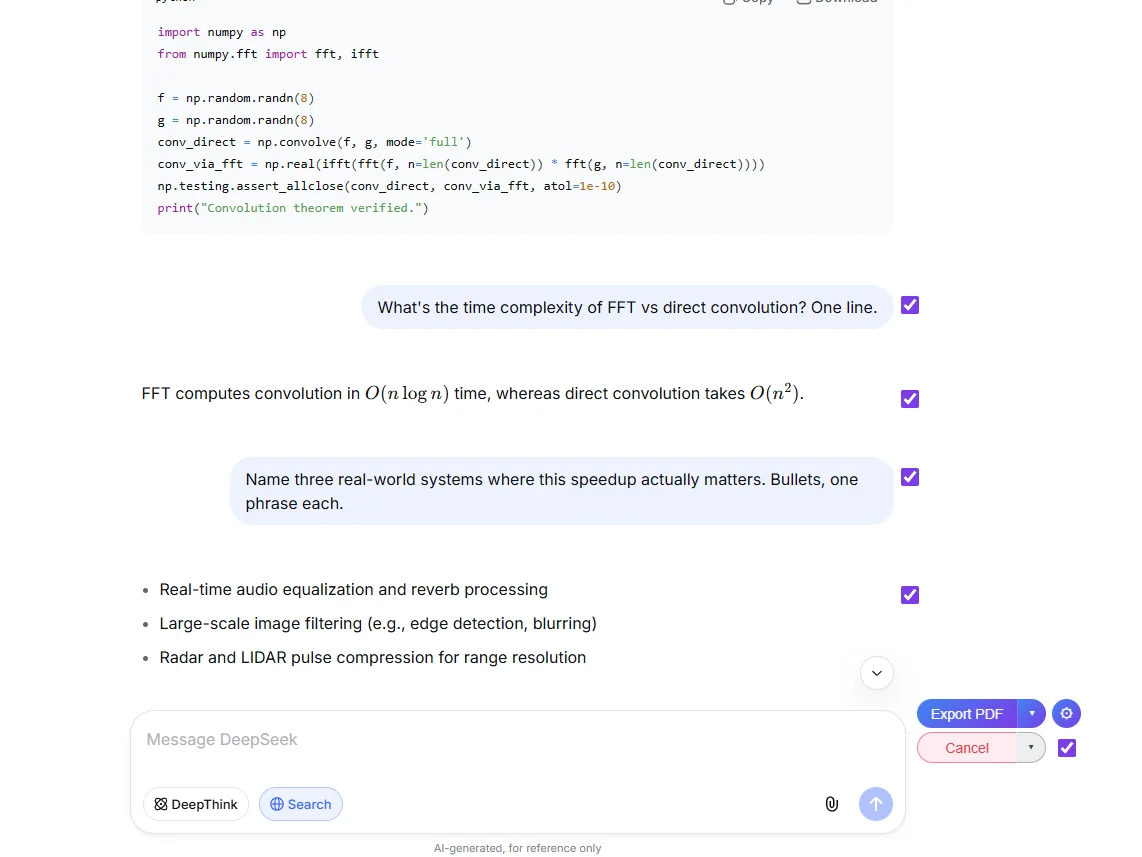Click 'Radar and LIDAR pulse compression' bullet
The height and width of the screenshot is (857, 1142).
[x=373, y=657]
